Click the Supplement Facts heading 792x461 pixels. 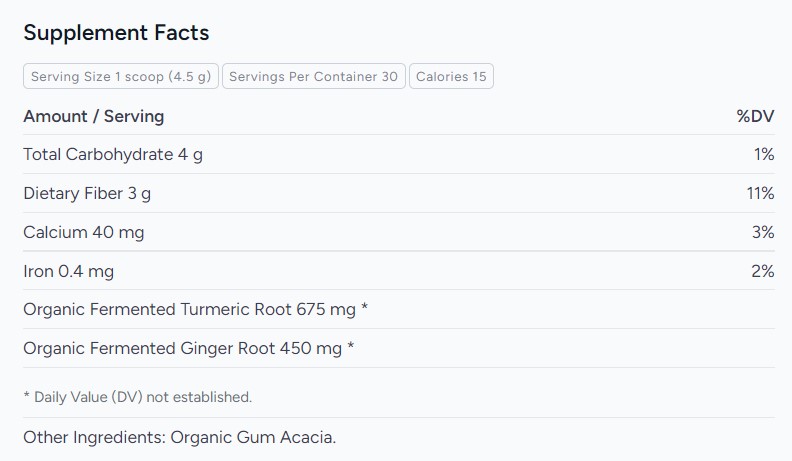coord(116,33)
